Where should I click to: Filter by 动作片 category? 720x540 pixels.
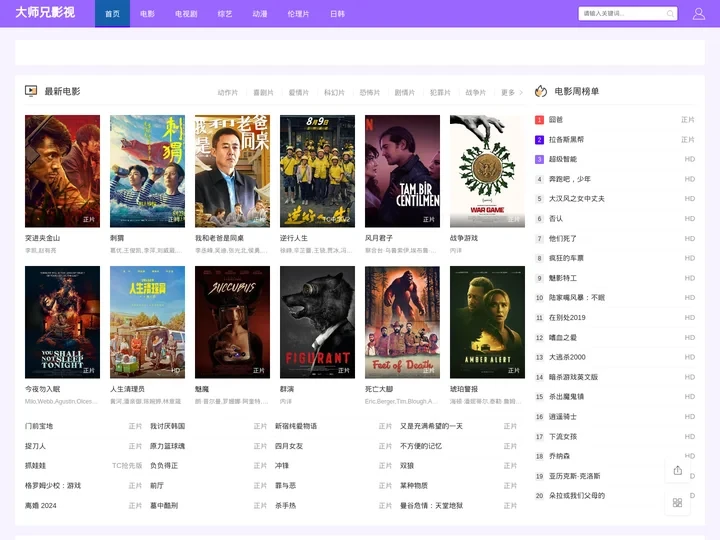point(228,93)
